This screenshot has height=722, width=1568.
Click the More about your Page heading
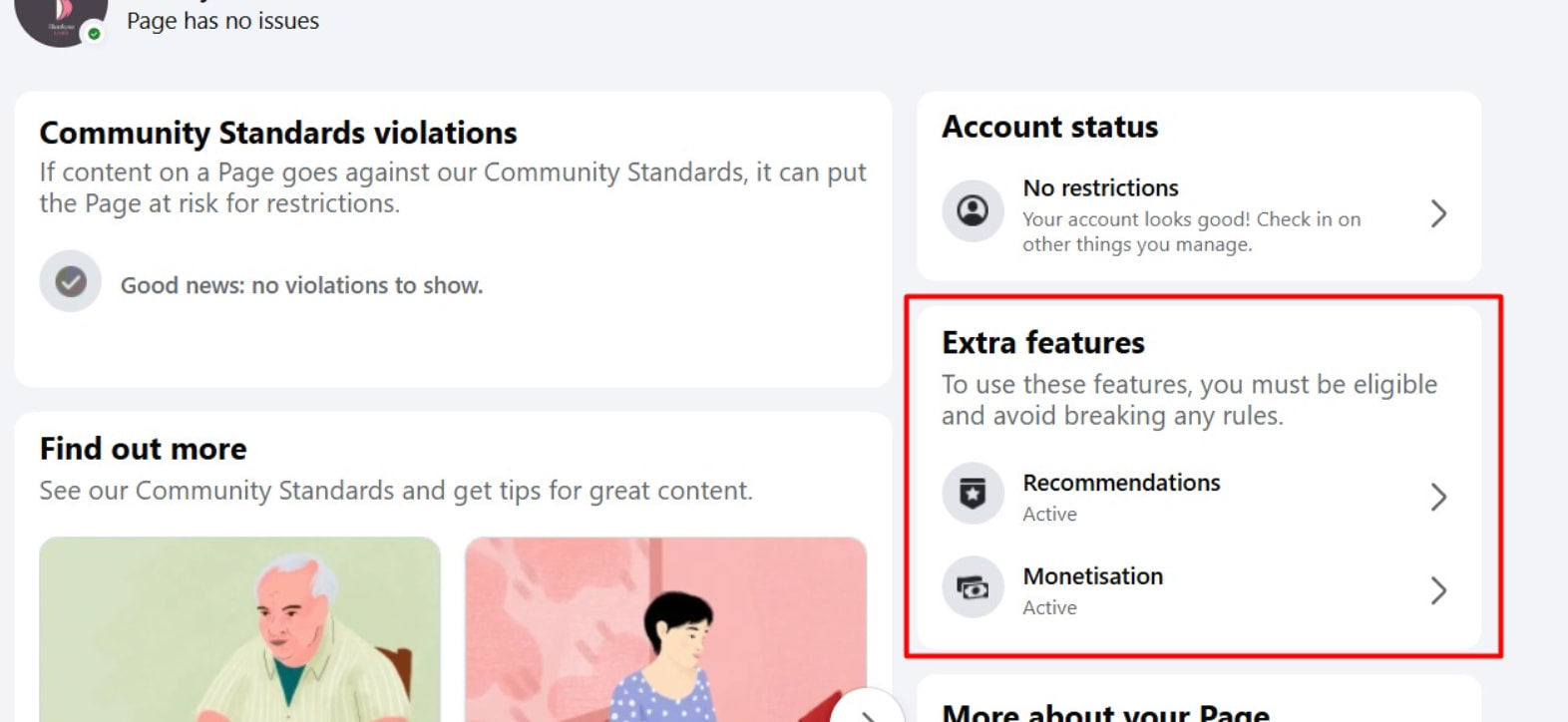tap(1105, 712)
